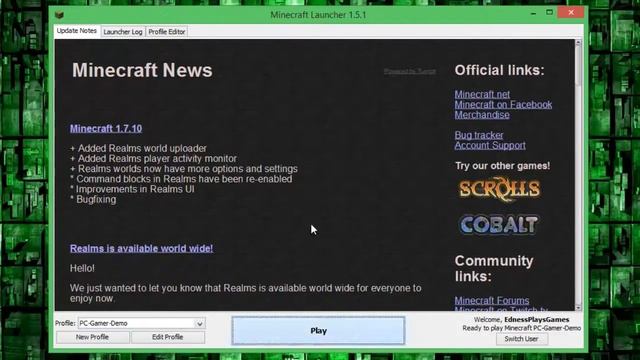Close the Minecraft Launcher window

pos(571,13)
